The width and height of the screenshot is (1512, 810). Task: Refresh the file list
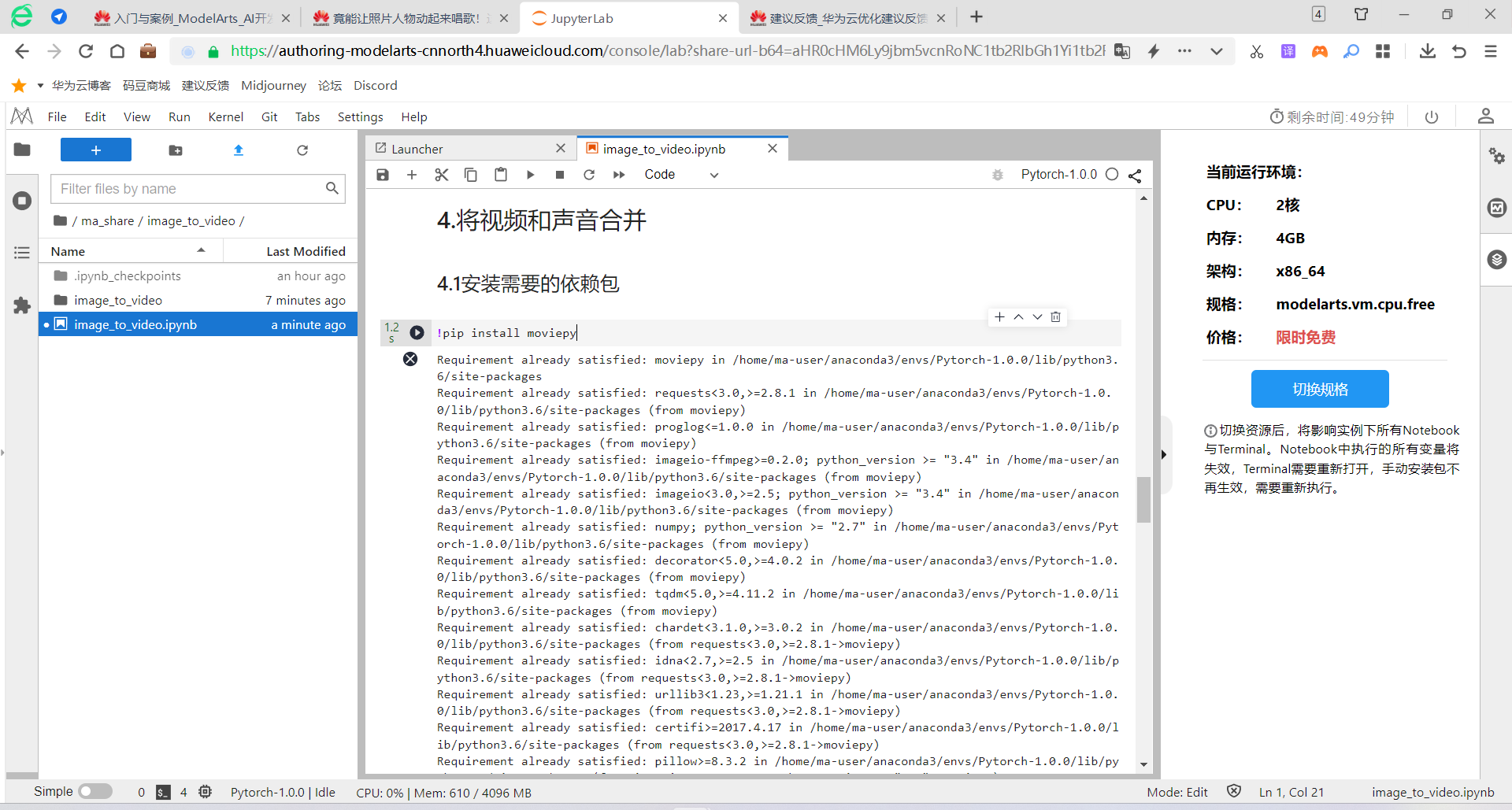click(x=302, y=150)
